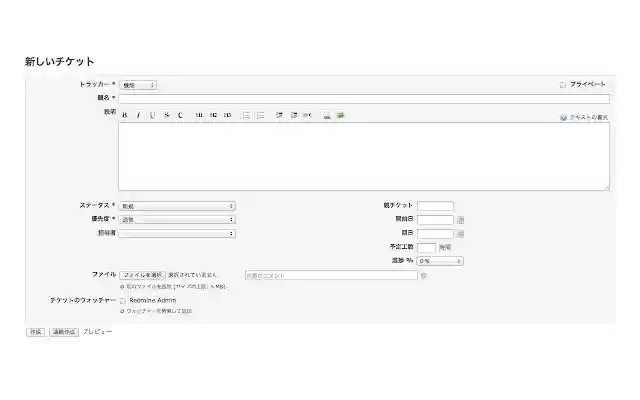Focus the estimated hours input field
Screen dimensions: 640x400
(x=427, y=248)
